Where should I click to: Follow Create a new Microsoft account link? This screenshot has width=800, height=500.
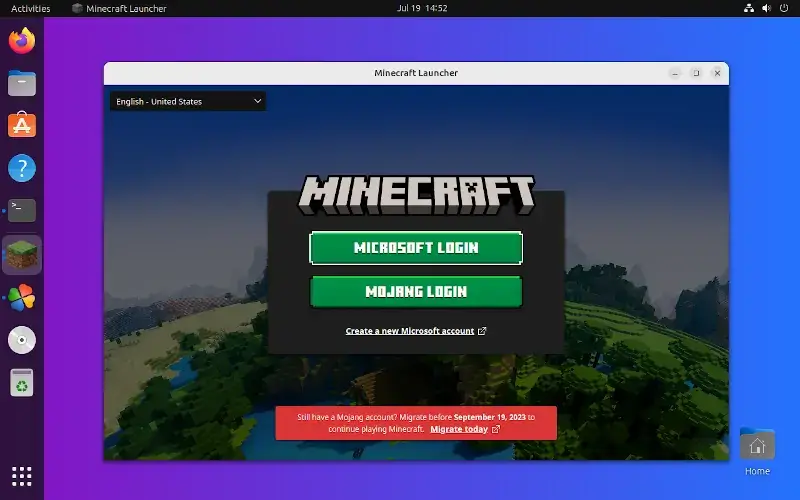410,331
